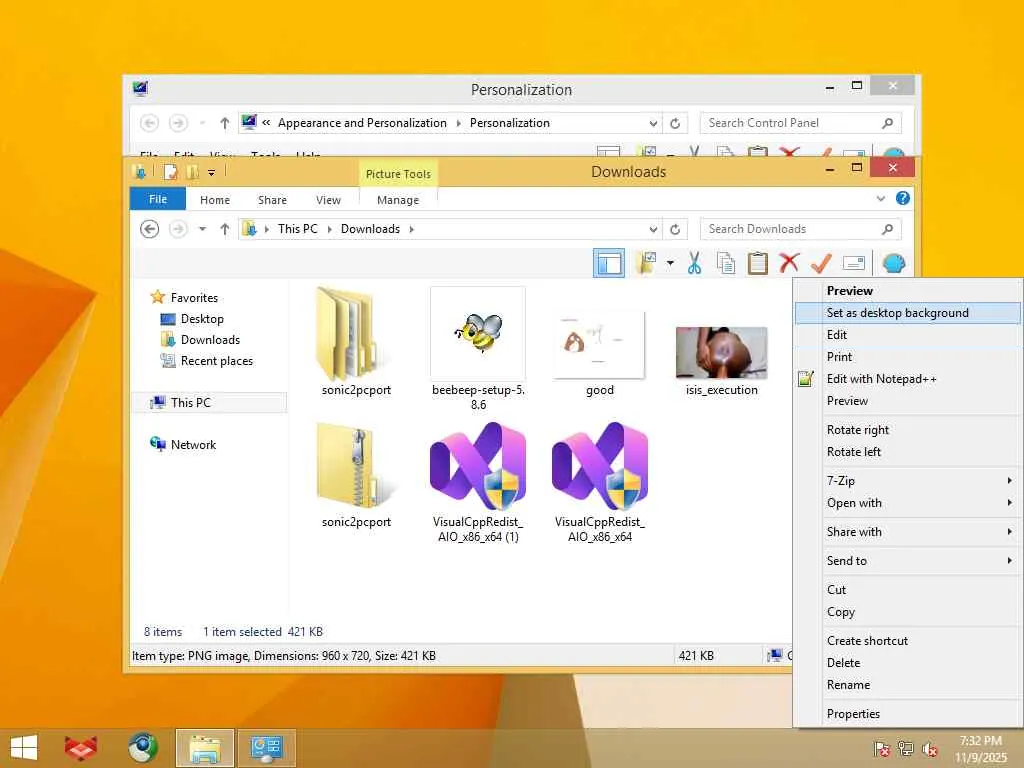The image size is (1024, 768).
Task: Select Rotate left in context menu
Action: click(908, 452)
